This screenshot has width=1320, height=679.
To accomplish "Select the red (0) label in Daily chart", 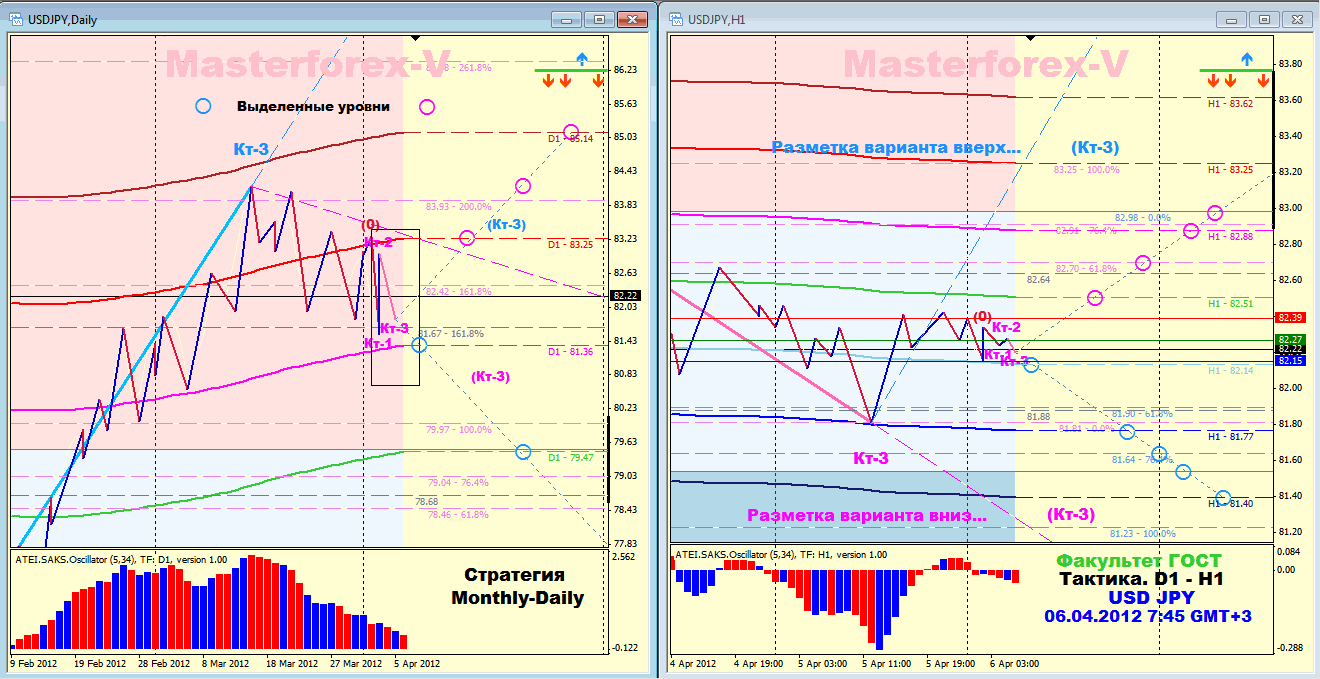I will coord(370,225).
